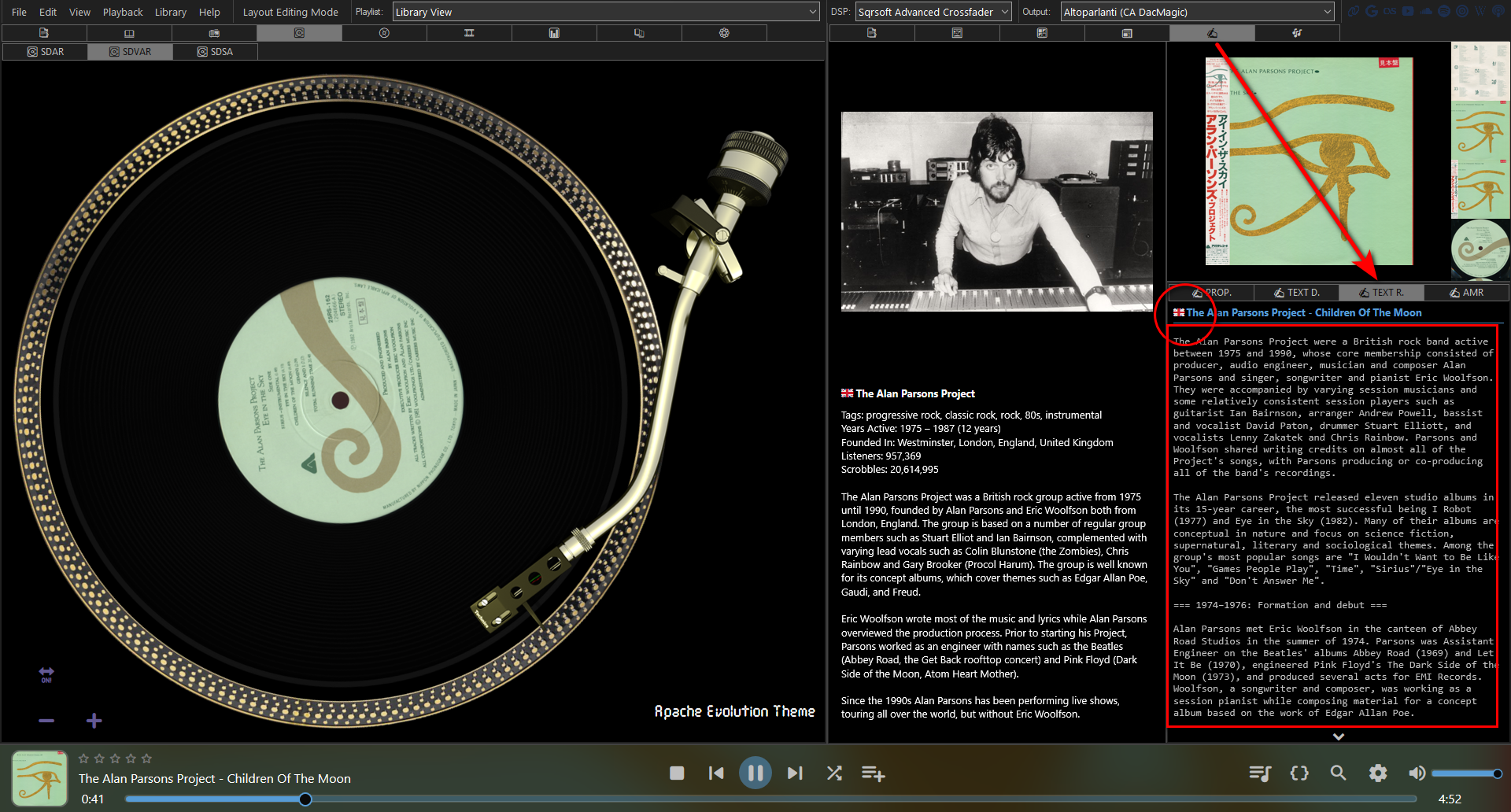Open the gear icon tab in left strip
Image resolution: width=1511 pixels, height=812 pixels.
724,33
